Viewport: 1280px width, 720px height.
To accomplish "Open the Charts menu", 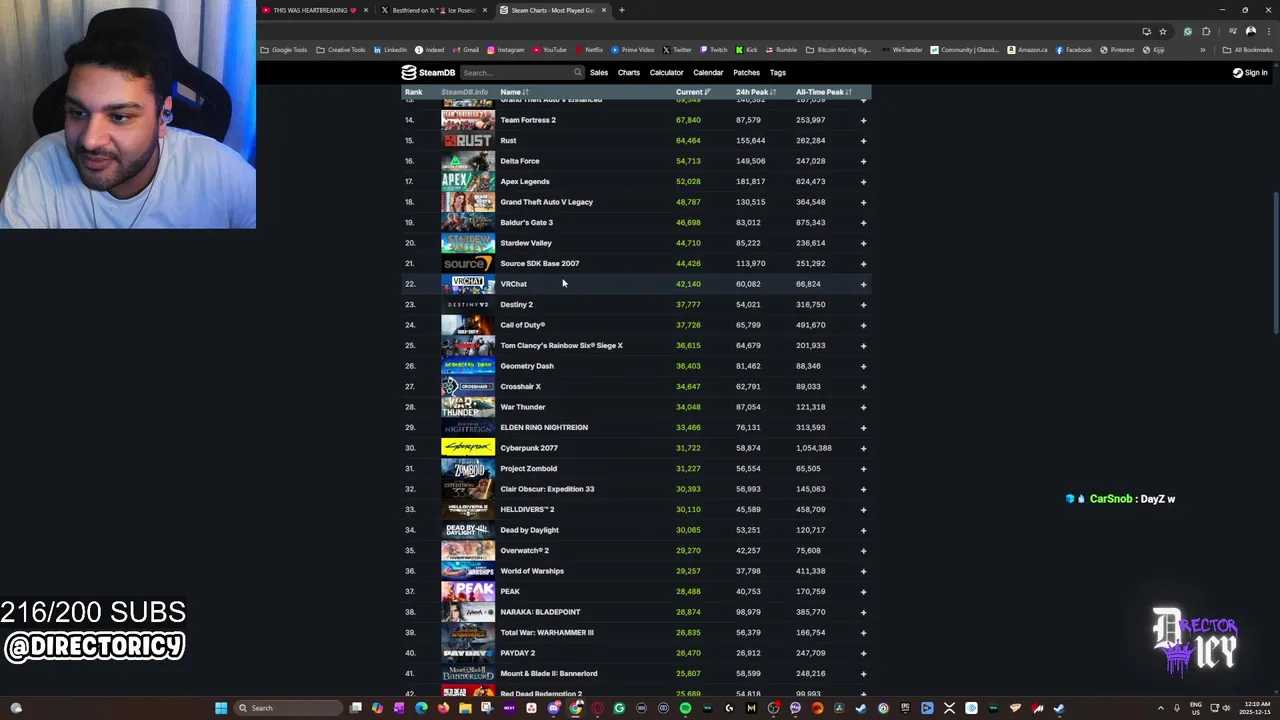I will (x=628, y=72).
